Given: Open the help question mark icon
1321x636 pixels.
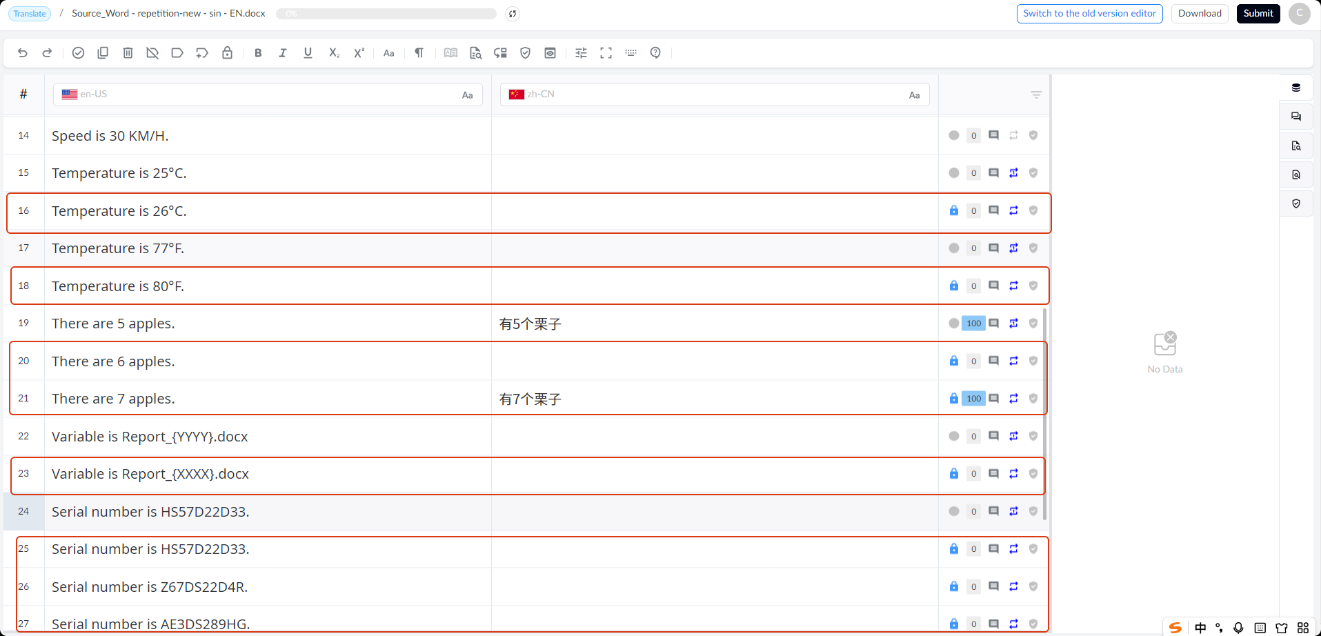Looking at the screenshot, I should point(656,53).
